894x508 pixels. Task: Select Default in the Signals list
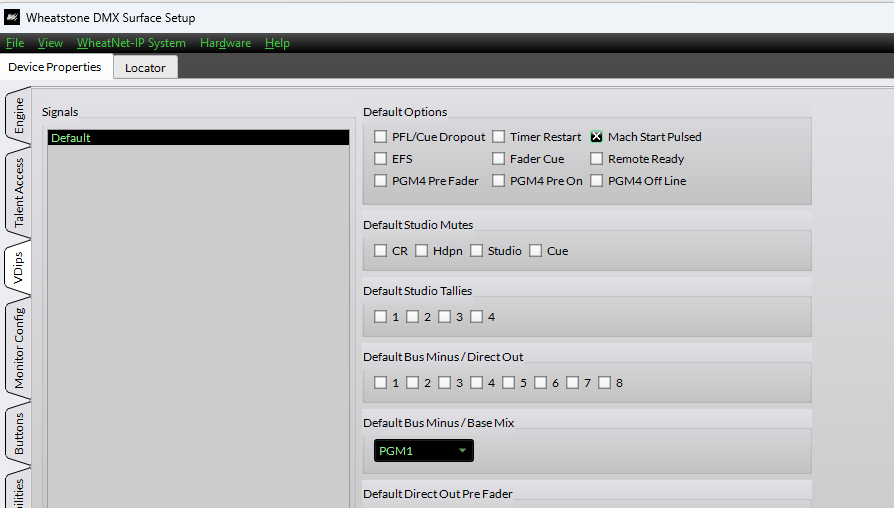pos(198,137)
